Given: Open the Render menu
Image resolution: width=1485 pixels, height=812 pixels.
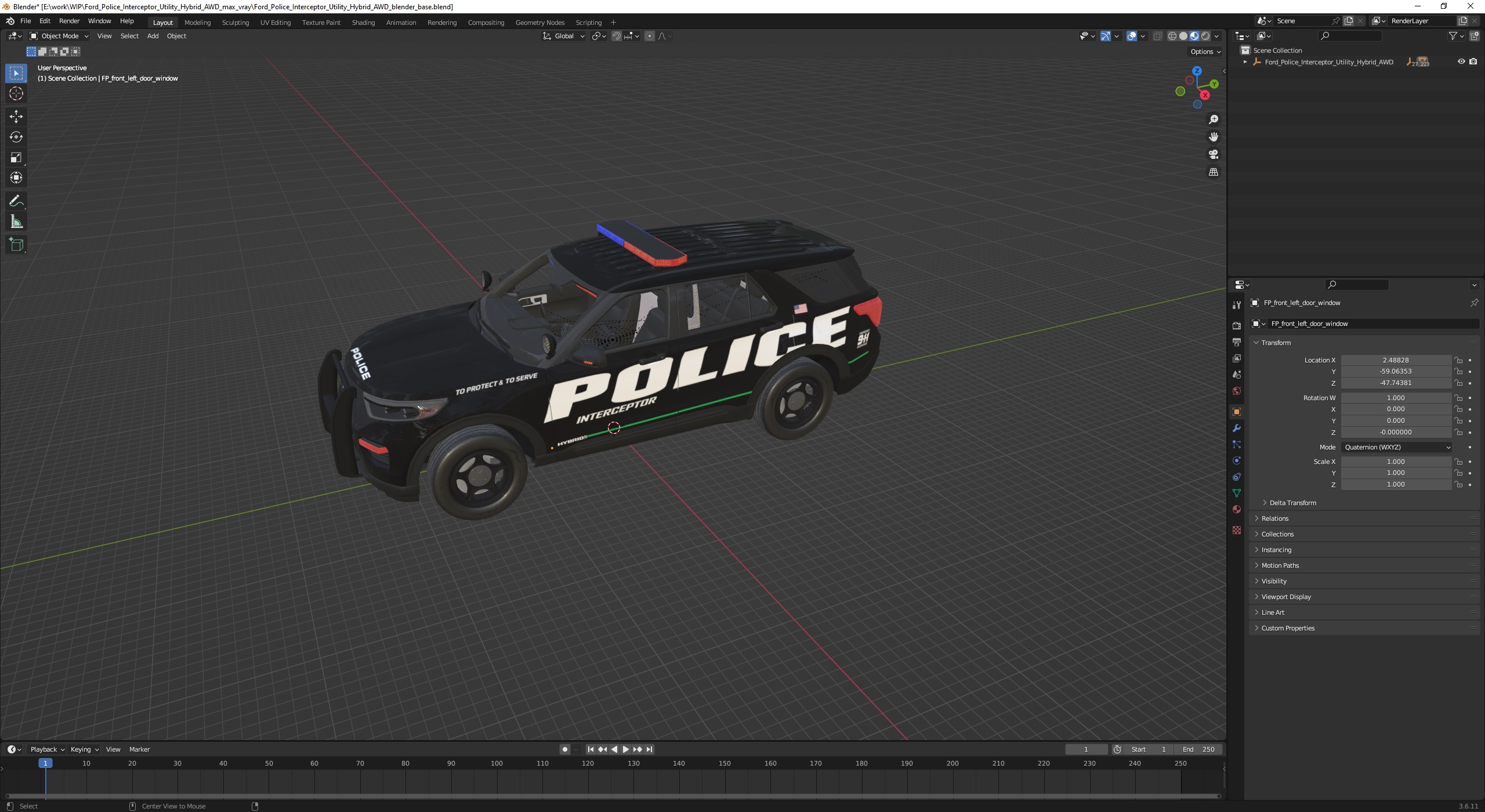Looking at the screenshot, I should point(69,21).
